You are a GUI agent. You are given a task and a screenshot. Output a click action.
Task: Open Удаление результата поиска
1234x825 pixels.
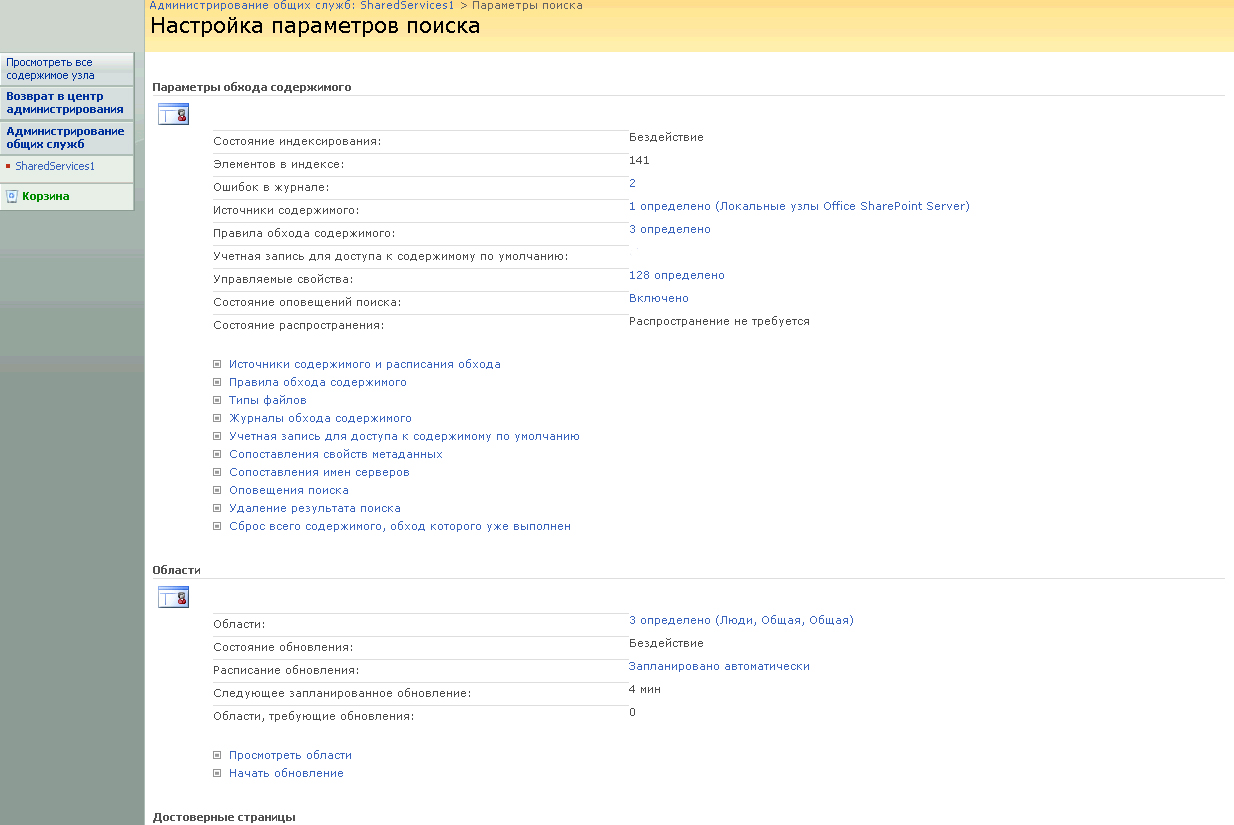tap(315, 509)
